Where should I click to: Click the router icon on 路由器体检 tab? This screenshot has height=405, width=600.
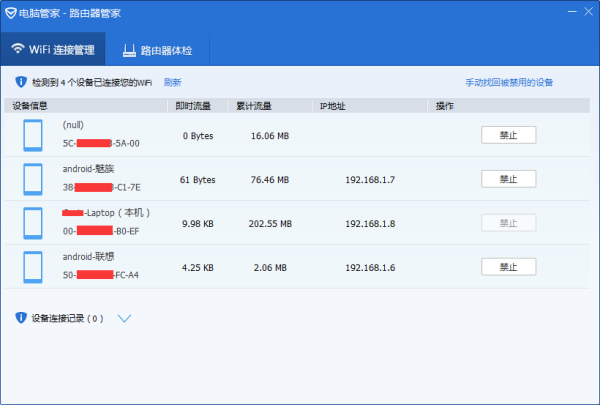129,50
